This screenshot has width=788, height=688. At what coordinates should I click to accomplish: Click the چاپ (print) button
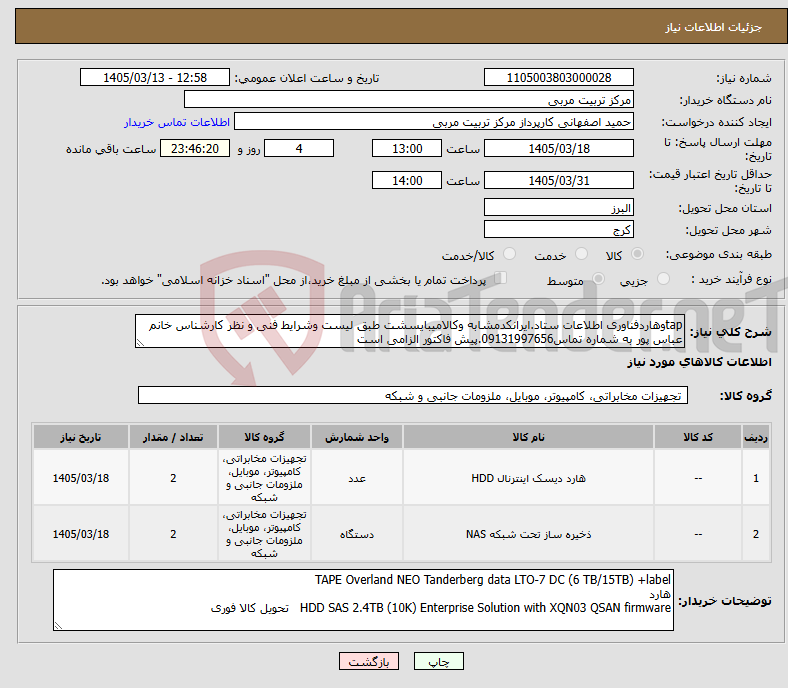click(438, 661)
